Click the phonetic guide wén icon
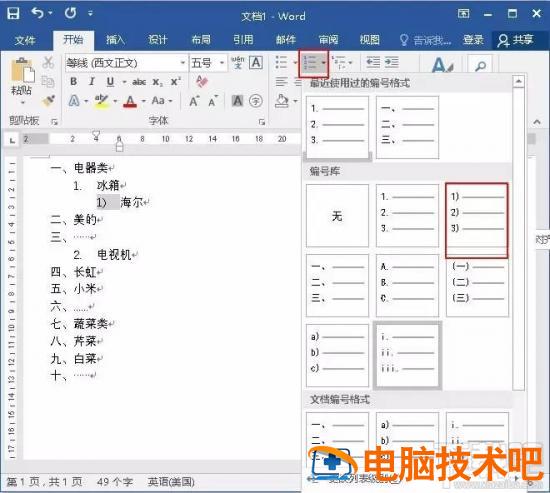Screen dimensions: 550x493 click(237, 63)
